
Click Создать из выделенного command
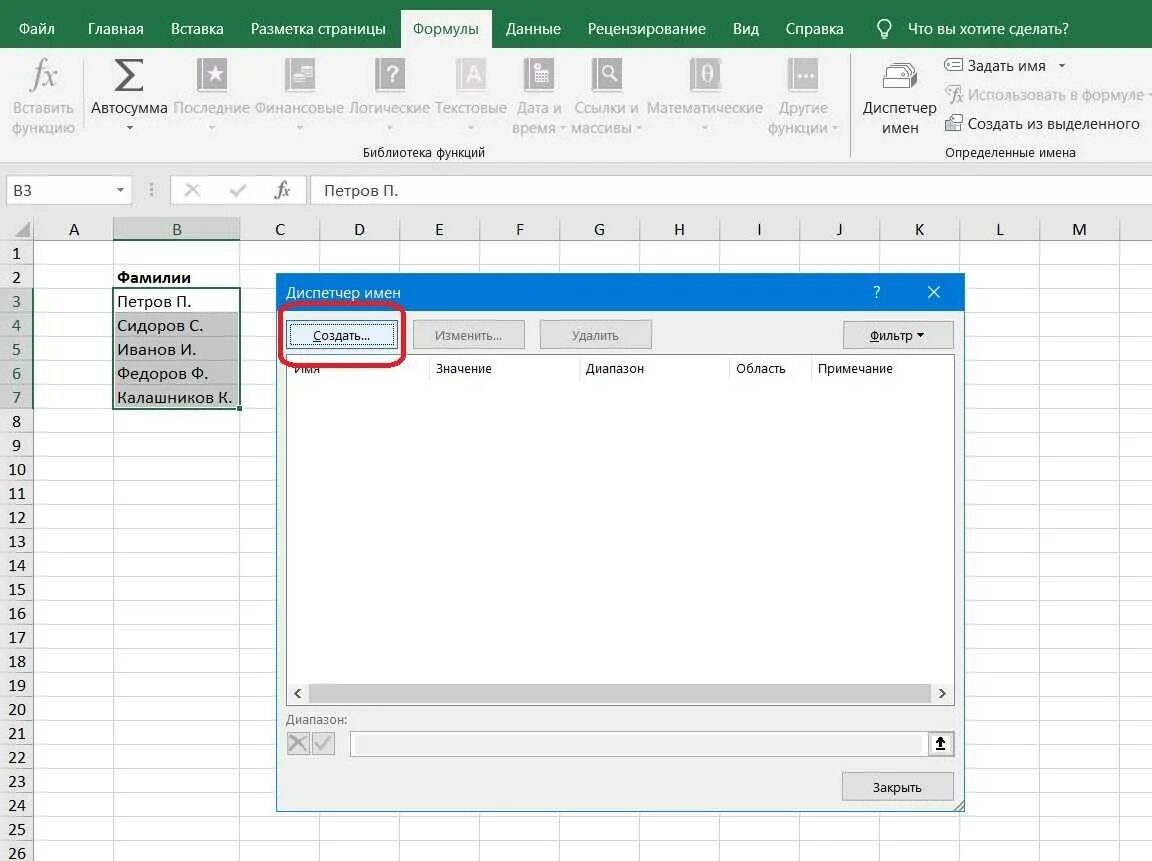tap(1042, 123)
